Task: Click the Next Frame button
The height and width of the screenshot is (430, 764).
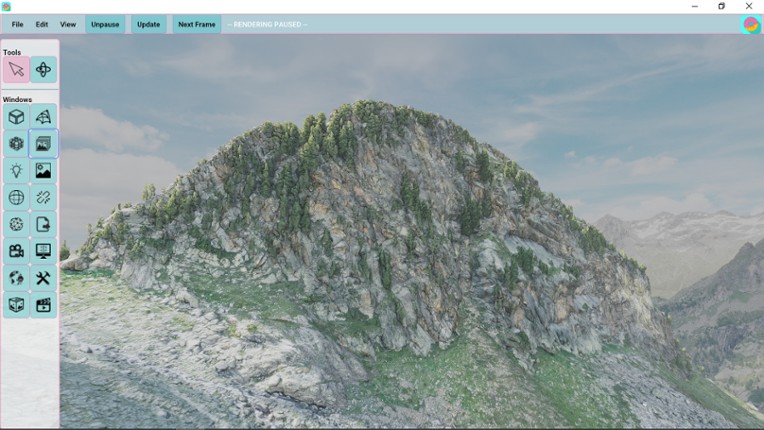Action: [x=197, y=24]
